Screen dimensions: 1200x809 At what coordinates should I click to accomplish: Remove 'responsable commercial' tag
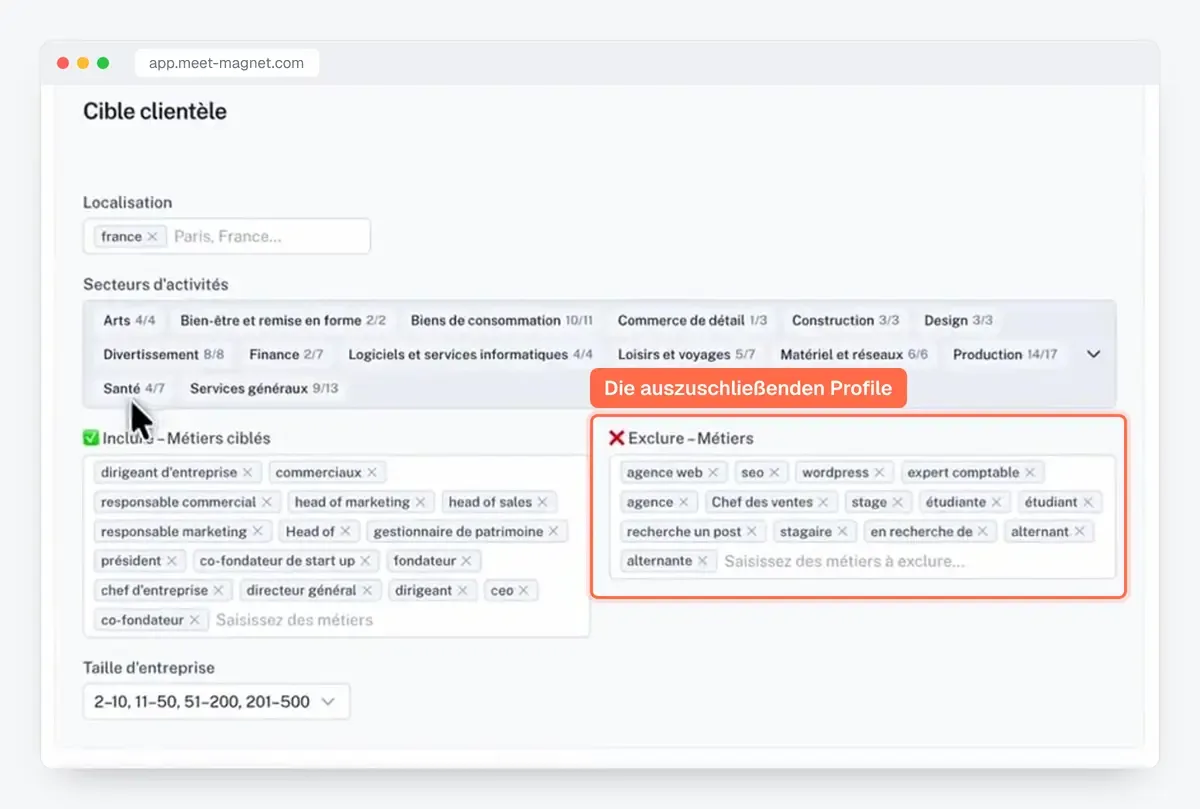pyautogui.click(x=267, y=502)
